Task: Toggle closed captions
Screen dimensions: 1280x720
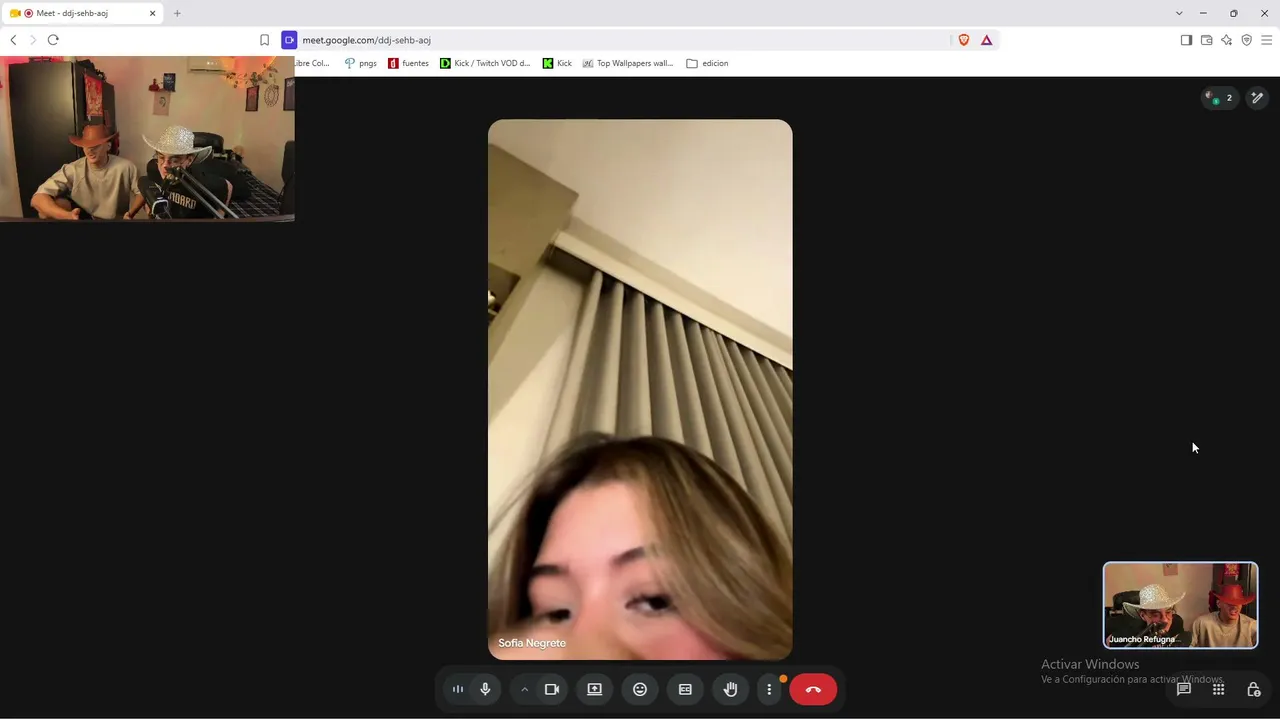Action: click(x=685, y=689)
